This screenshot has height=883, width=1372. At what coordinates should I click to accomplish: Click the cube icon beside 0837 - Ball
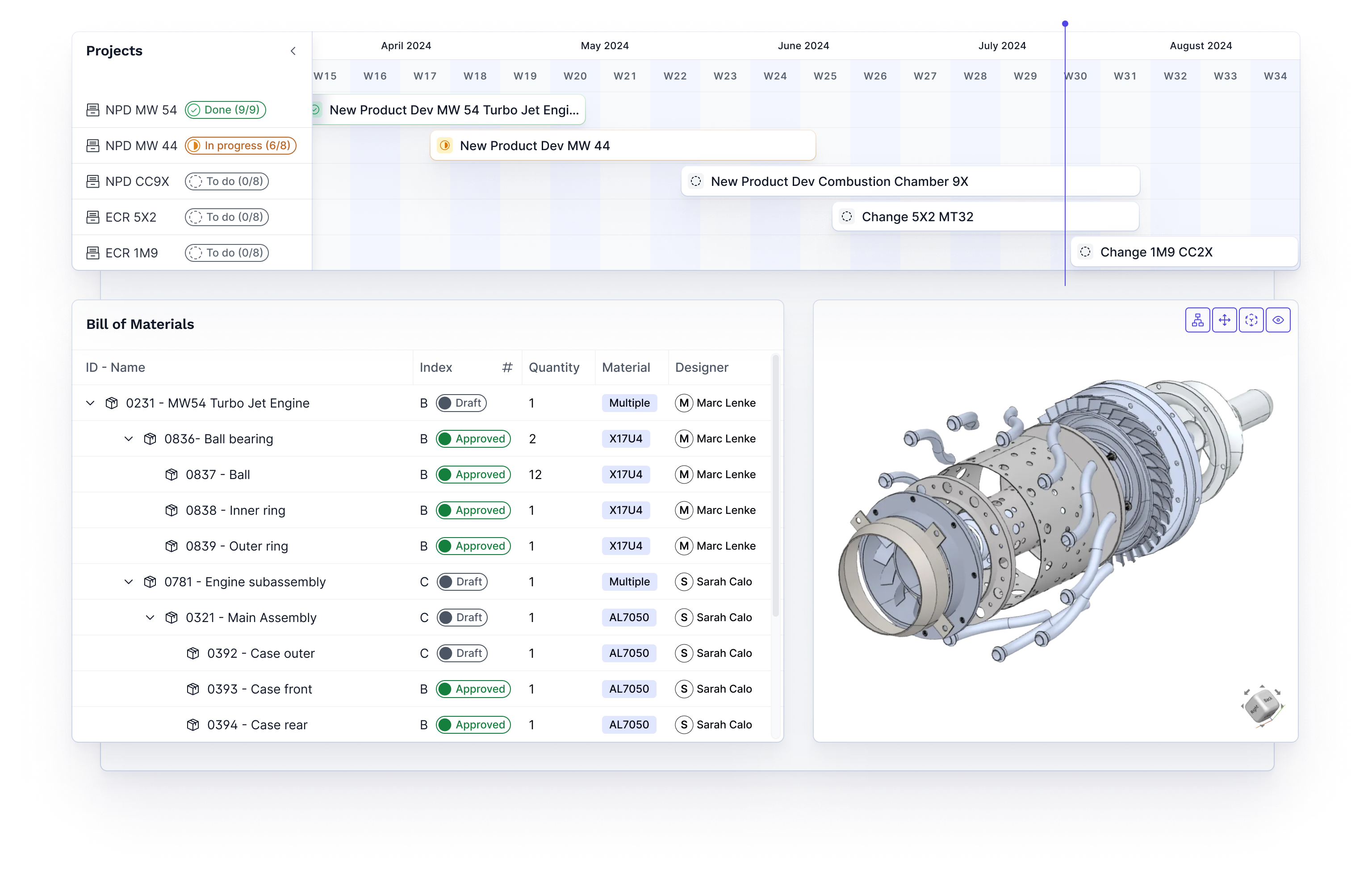(x=171, y=475)
